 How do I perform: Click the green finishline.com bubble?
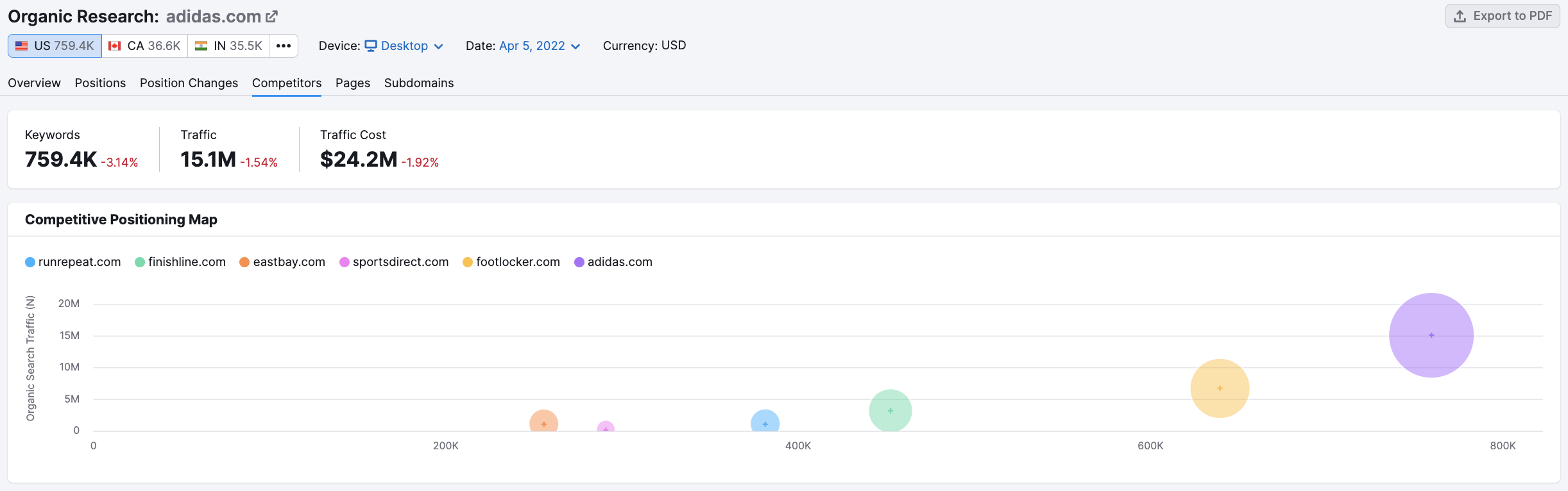tap(890, 410)
